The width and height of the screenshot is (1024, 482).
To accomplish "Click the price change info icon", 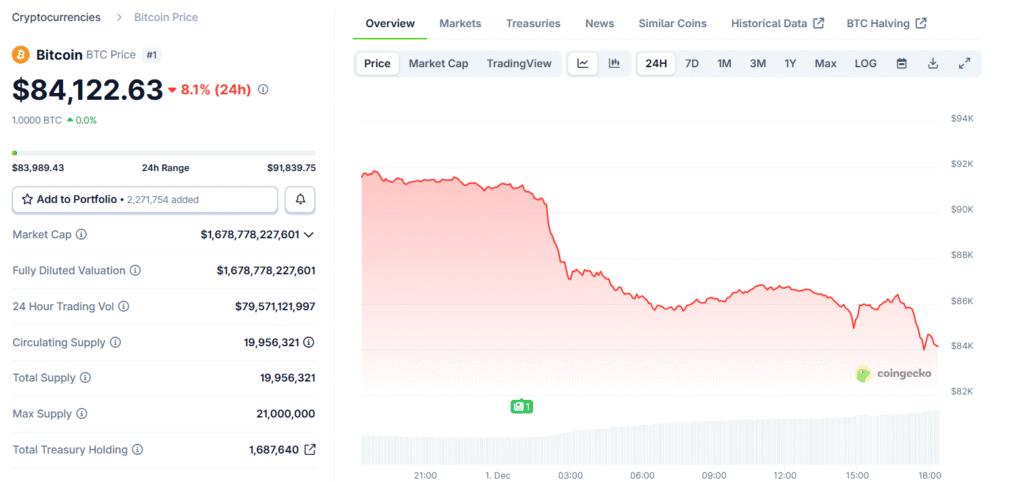I will 263,89.
